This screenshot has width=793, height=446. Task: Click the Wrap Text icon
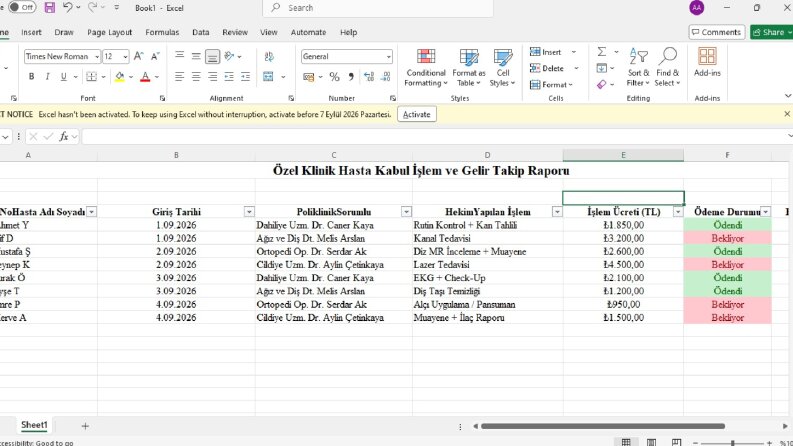pos(269,56)
